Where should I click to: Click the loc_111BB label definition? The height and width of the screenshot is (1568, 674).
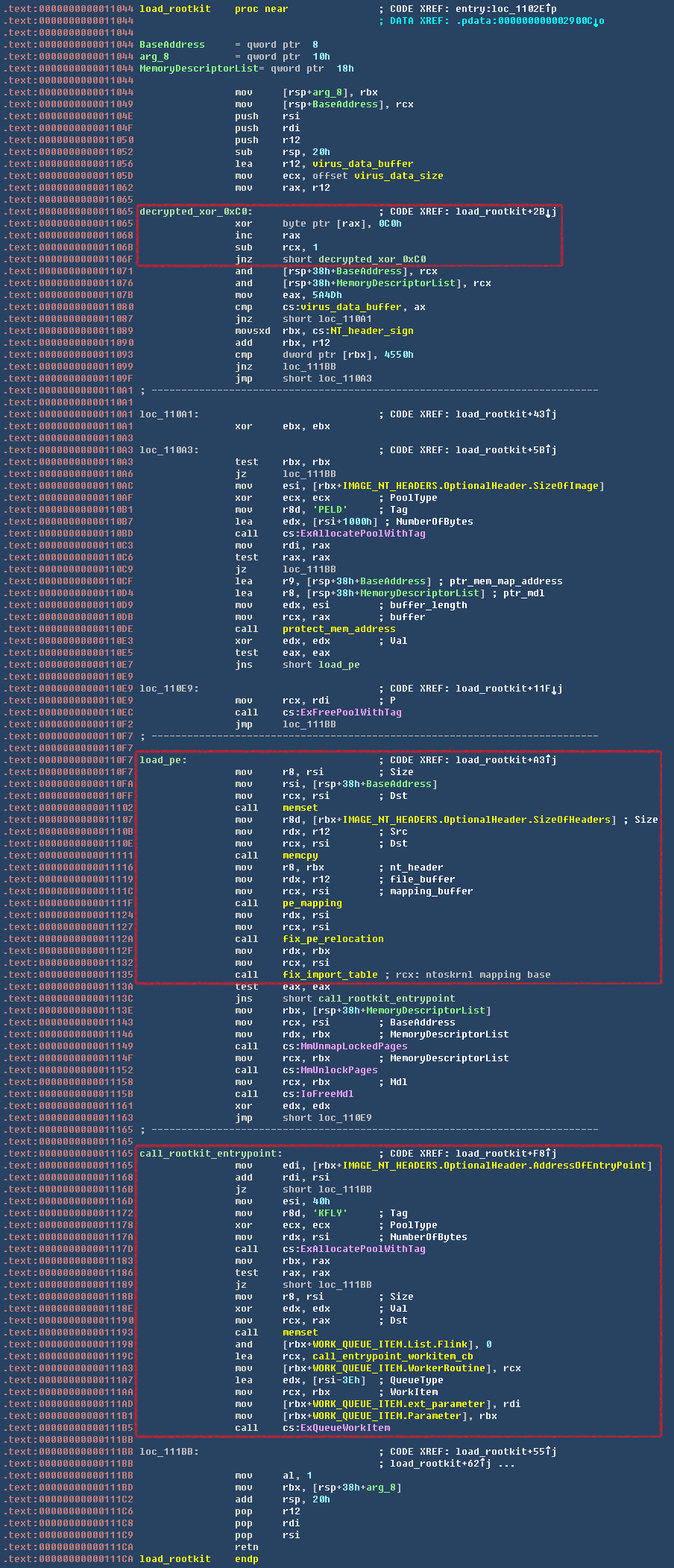click(x=168, y=1452)
